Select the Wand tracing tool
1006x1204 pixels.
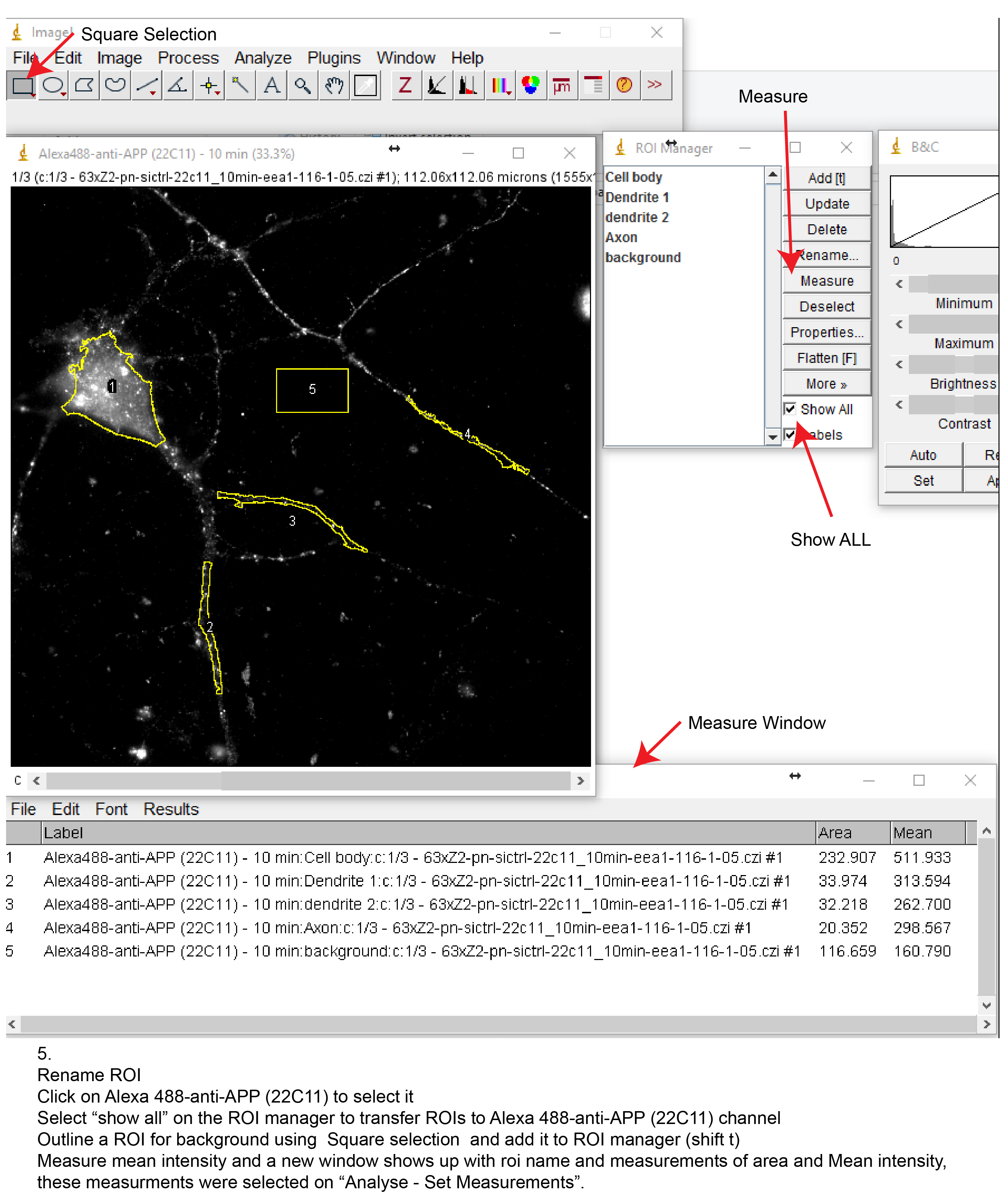(x=240, y=86)
